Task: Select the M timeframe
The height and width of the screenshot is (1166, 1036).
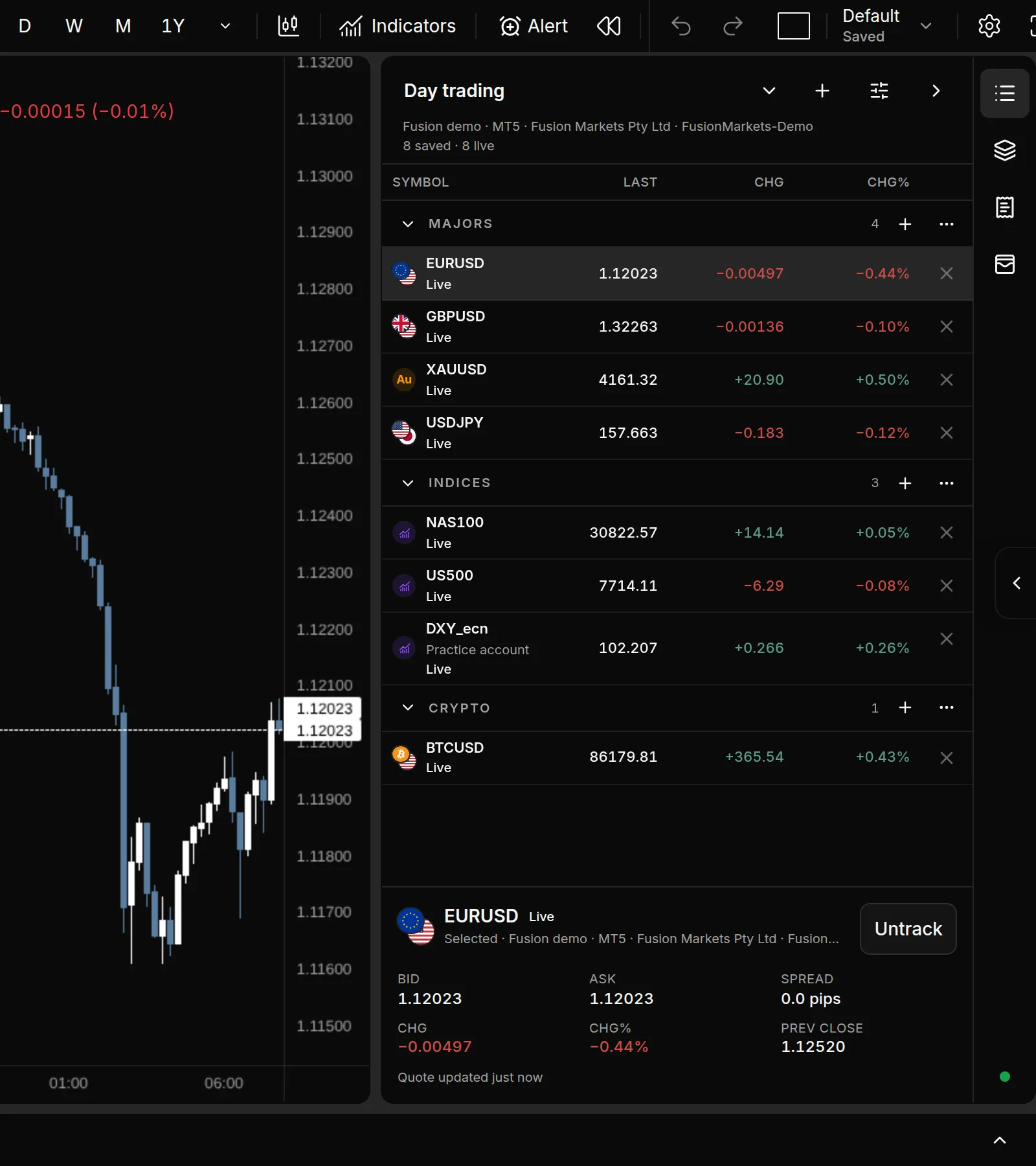Action: 123,26
